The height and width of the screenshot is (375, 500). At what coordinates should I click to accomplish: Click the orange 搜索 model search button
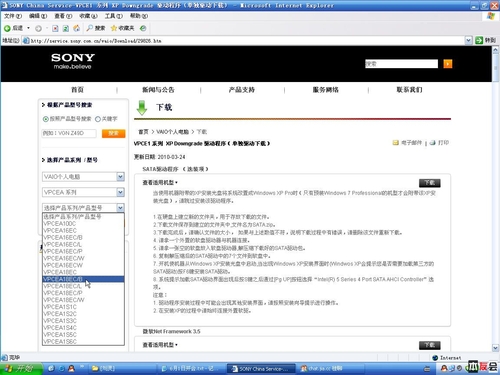113,133
